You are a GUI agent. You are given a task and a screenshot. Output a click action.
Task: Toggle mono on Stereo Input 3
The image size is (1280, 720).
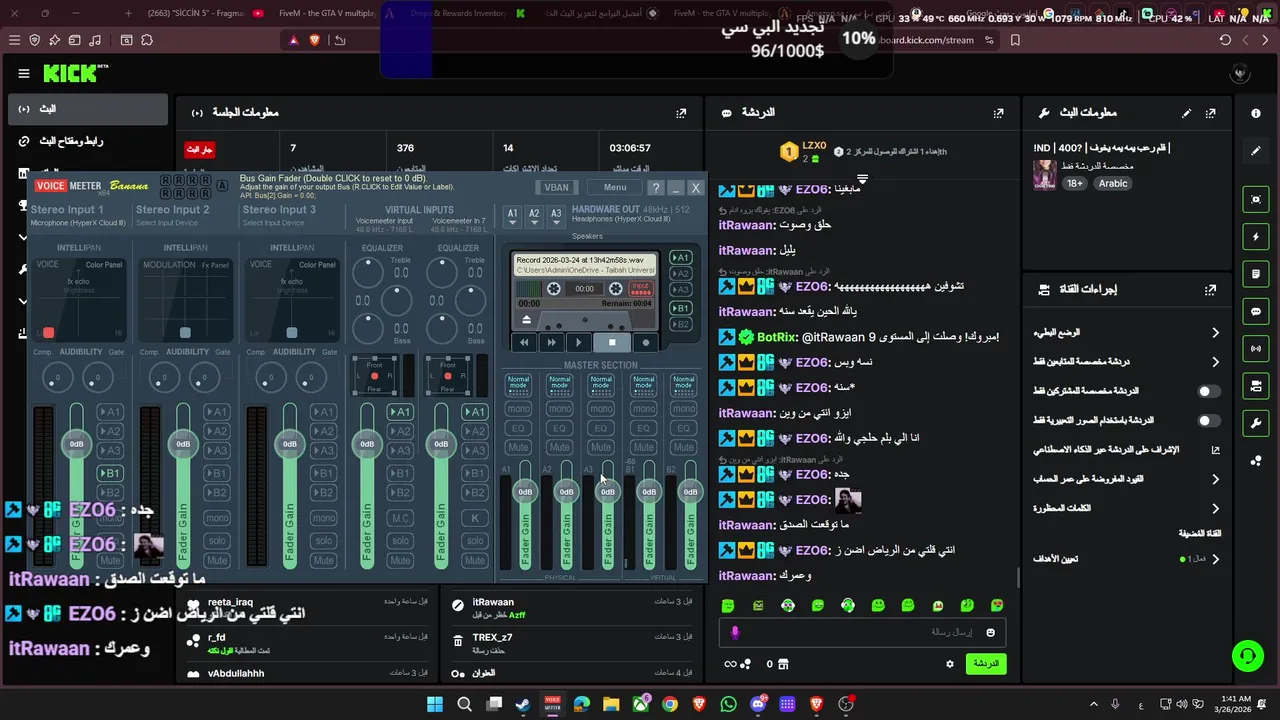pos(323,518)
